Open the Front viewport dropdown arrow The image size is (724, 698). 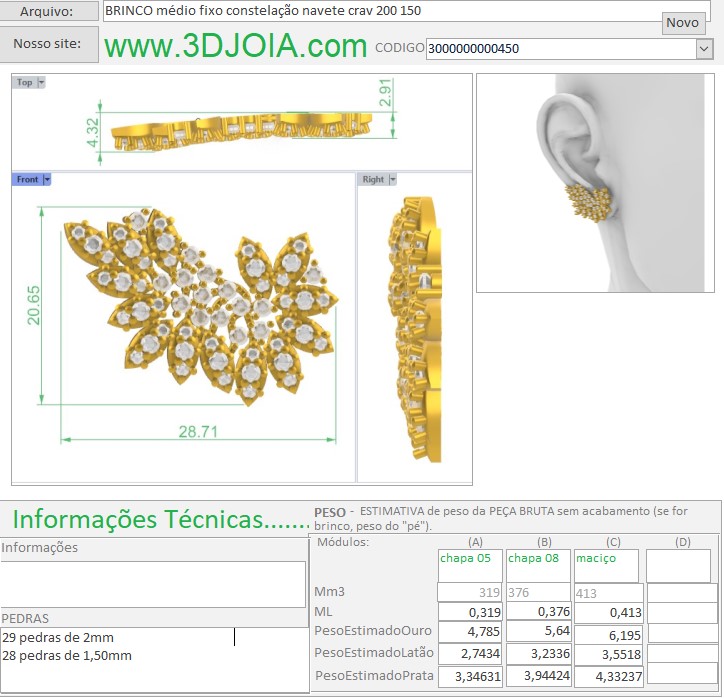pos(46,179)
